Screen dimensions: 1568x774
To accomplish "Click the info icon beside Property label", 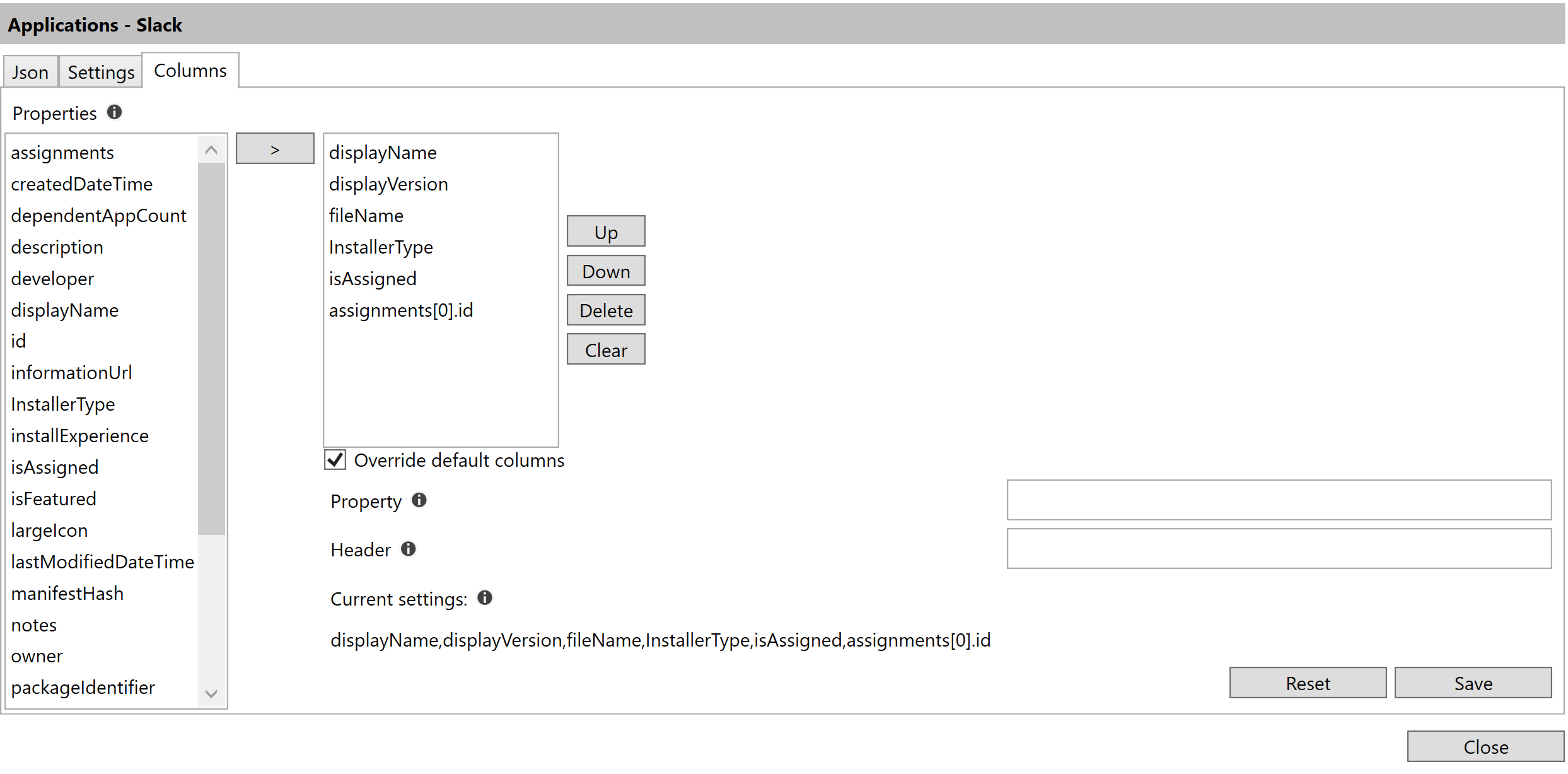I will [x=419, y=500].
